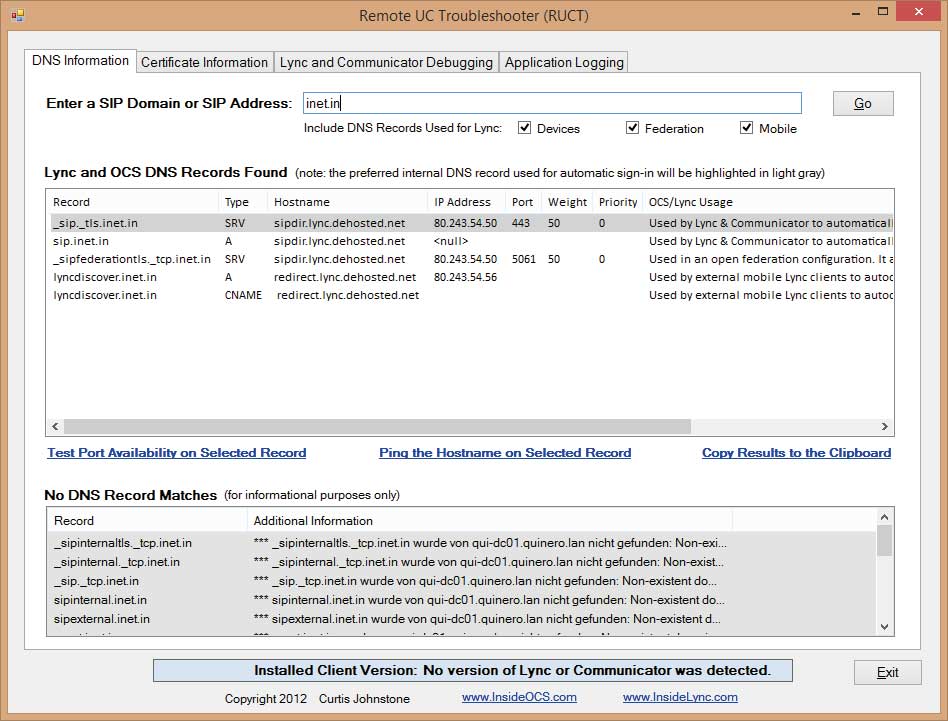Viewport: 948px width, 721px height.
Task: Open the Certificate Information tab
Action: click(204, 62)
